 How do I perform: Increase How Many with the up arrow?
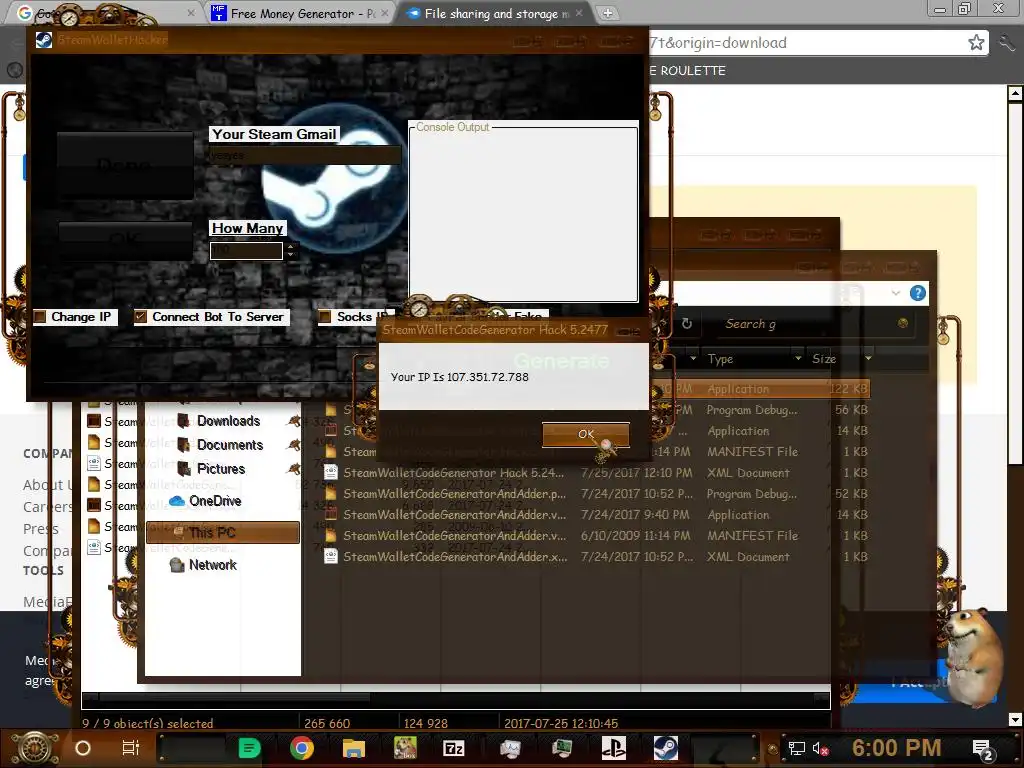click(291, 247)
